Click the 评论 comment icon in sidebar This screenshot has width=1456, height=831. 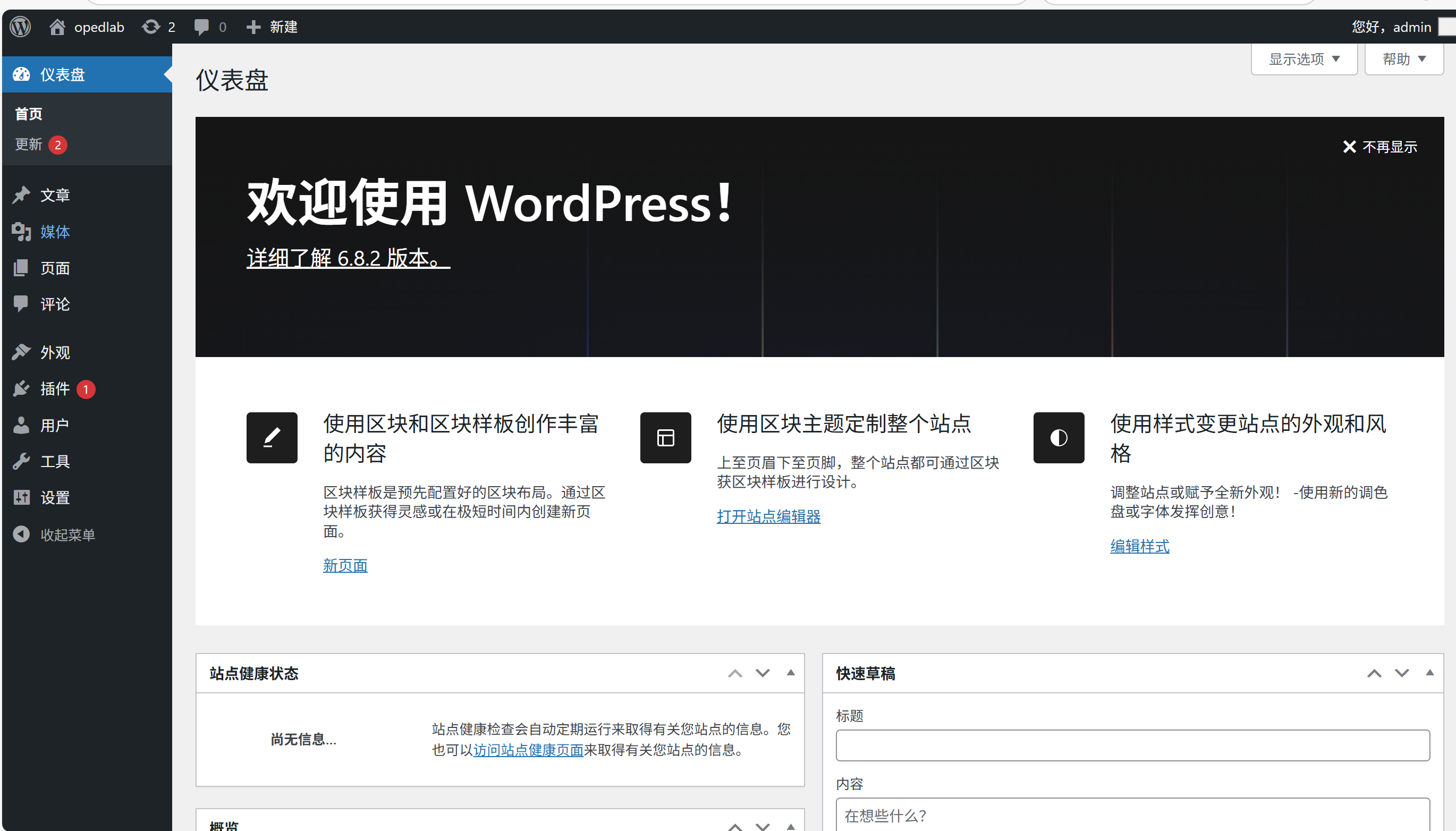pos(22,303)
